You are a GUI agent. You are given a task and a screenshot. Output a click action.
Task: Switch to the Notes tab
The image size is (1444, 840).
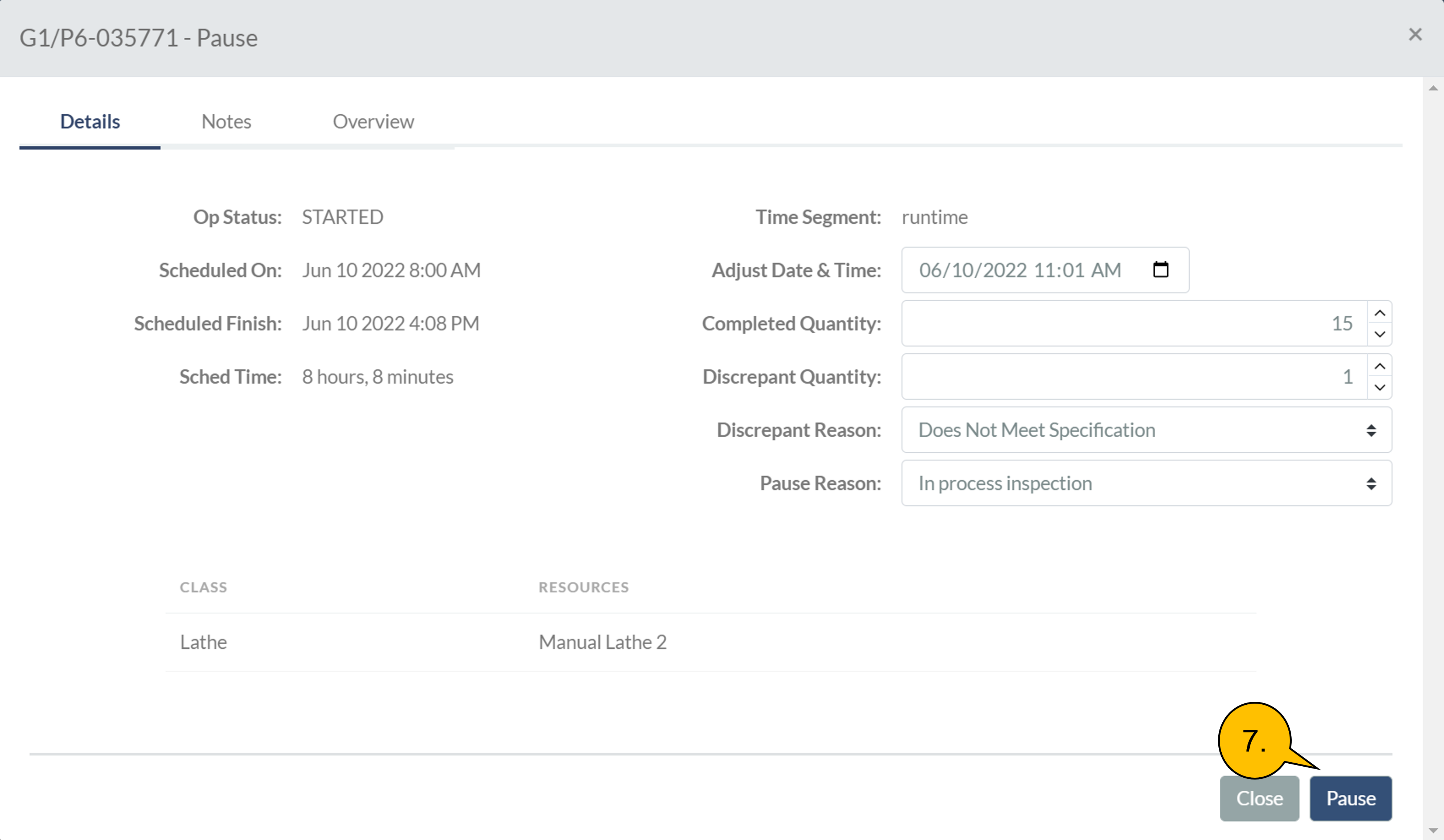click(x=226, y=122)
